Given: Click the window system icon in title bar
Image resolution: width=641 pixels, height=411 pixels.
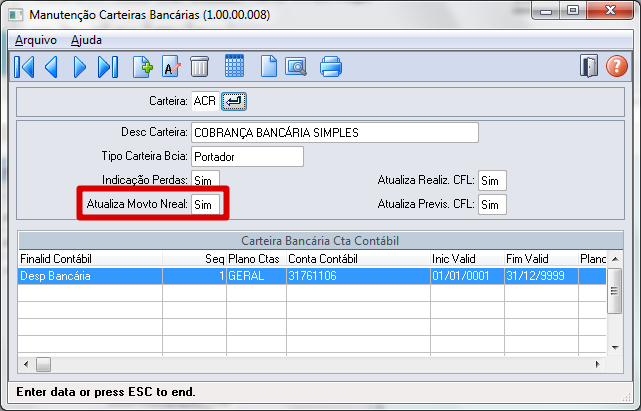Looking at the screenshot, I should pyautogui.click(x=16, y=15).
